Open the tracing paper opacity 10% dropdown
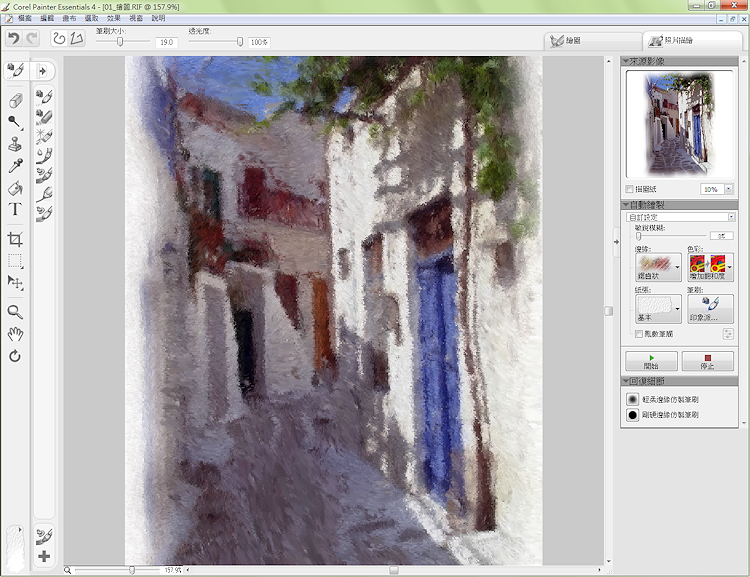This screenshot has height=577, width=750. [728, 189]
